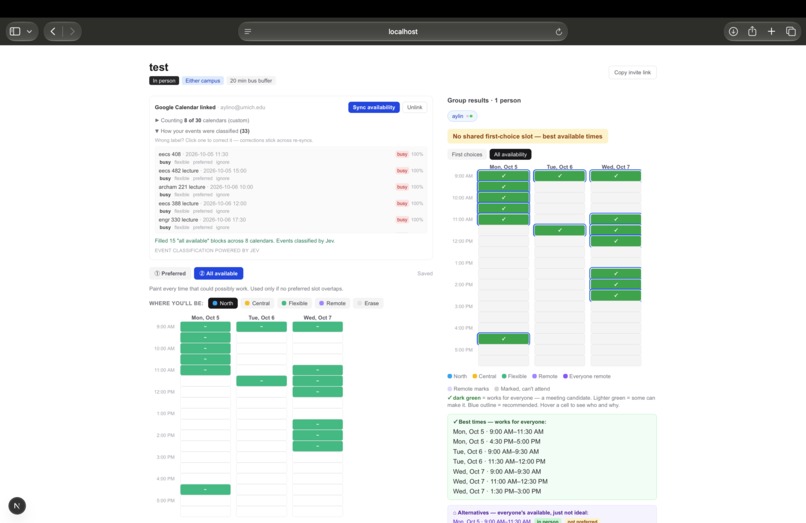Click busy badge on eecs 408 row

click(402, 154)
